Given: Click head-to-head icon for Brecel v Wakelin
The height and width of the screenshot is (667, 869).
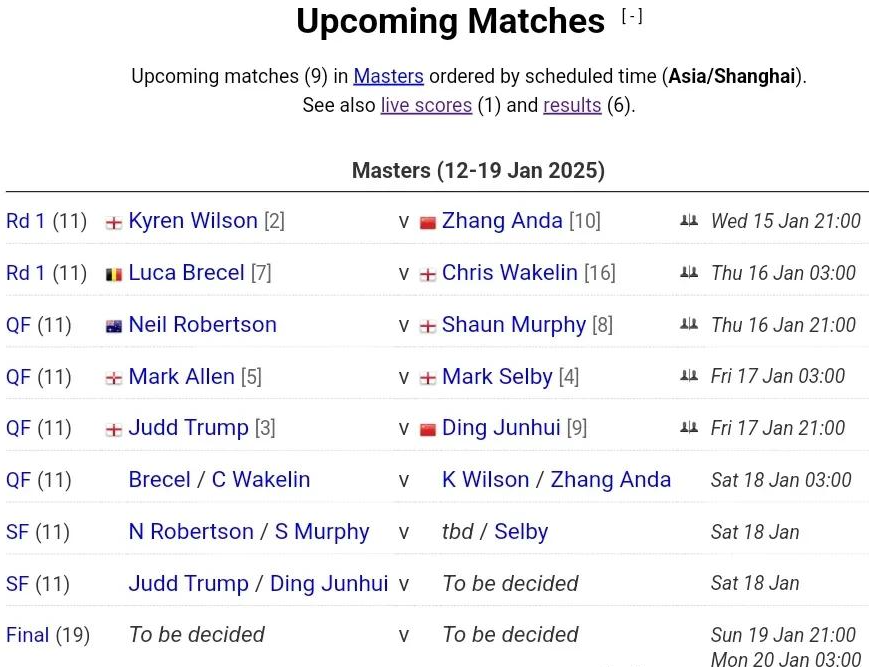Looking at the screenshot, I should click(x=688, y=273).
